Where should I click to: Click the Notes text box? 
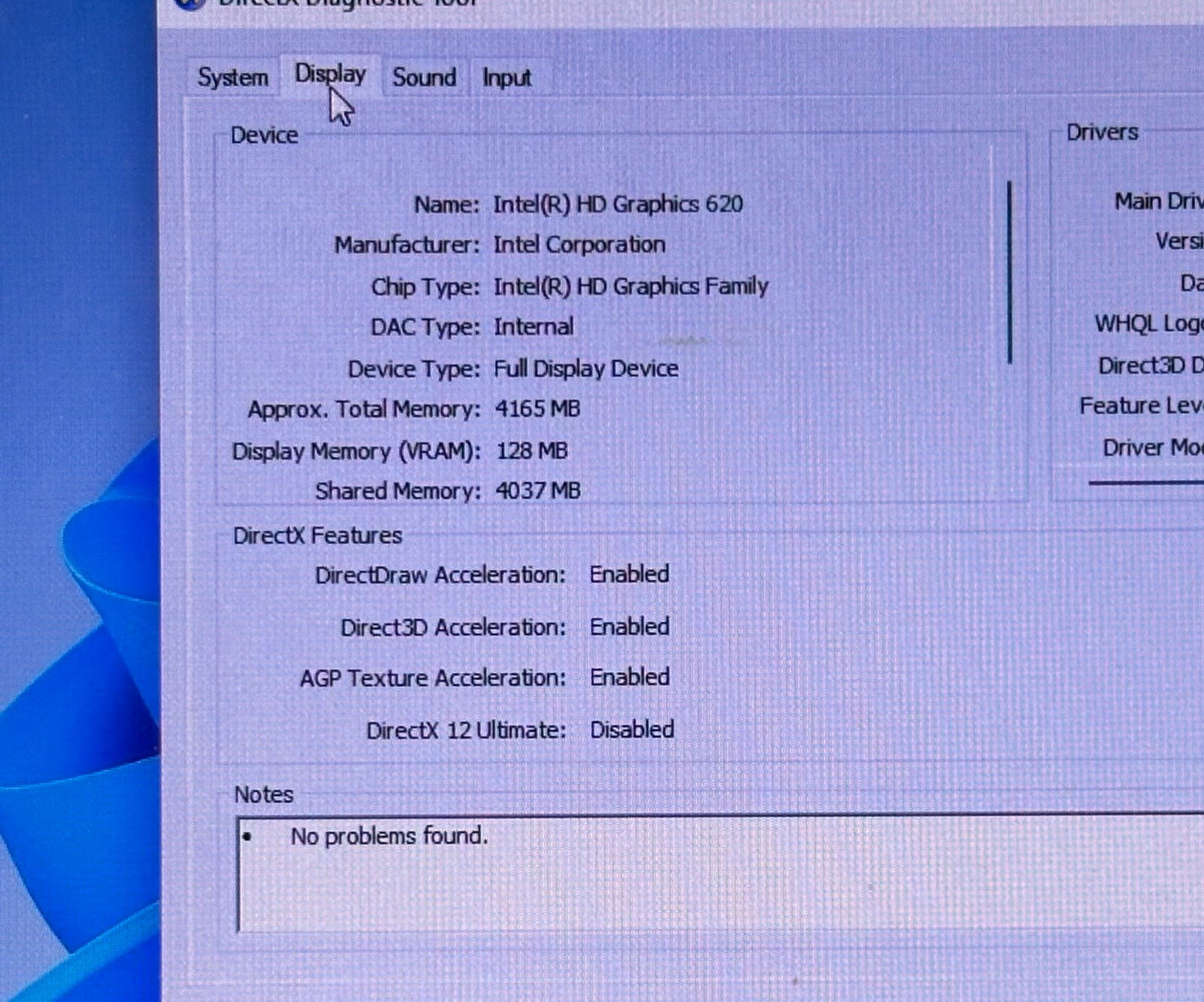[720, 874]
